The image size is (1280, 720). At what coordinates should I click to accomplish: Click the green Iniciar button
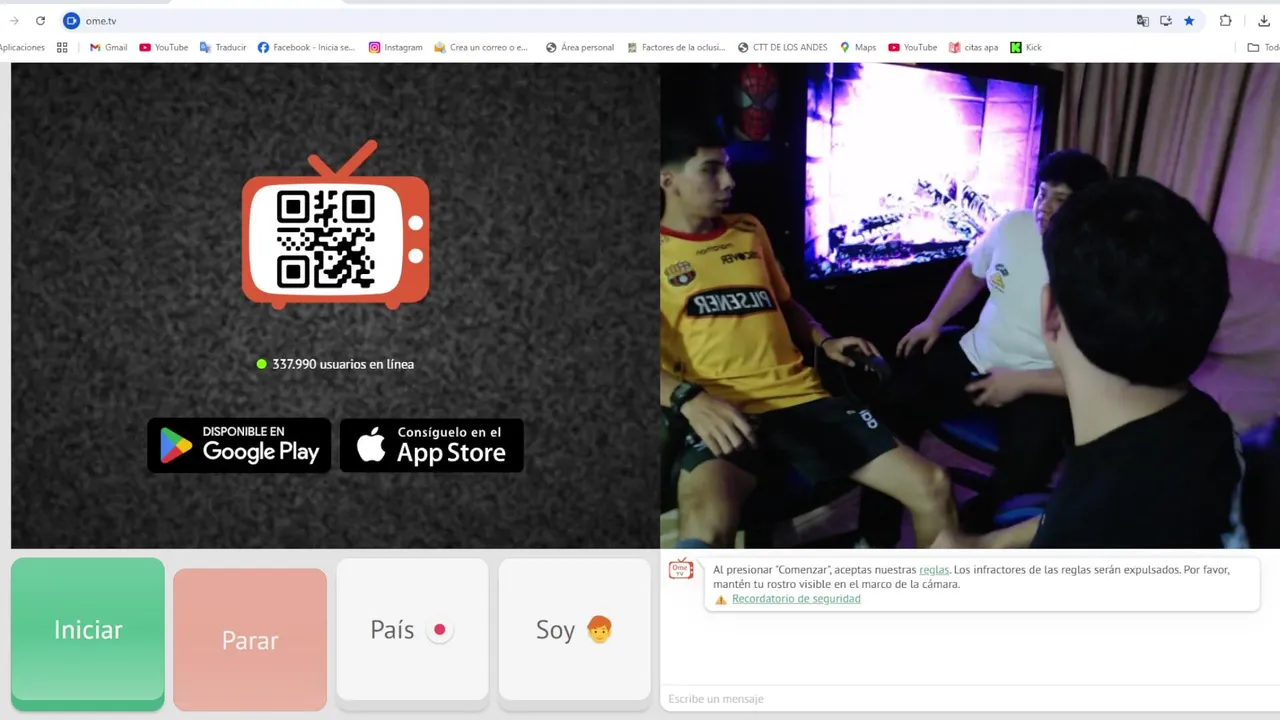pyautogui.click(x=88, y=630)
